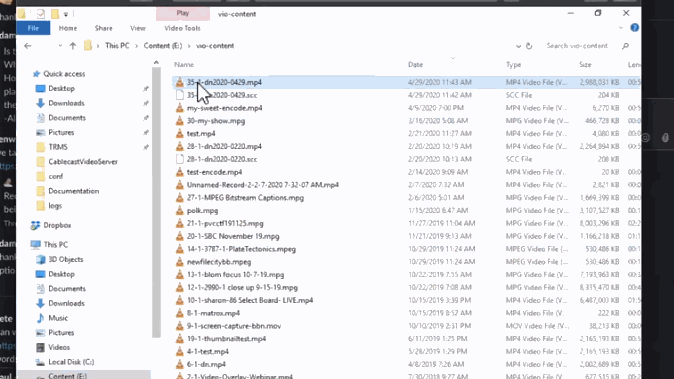Open the File ribbon tab
Image resolution: width=674 pixels, height=379 pixels.
click(33, 28)
